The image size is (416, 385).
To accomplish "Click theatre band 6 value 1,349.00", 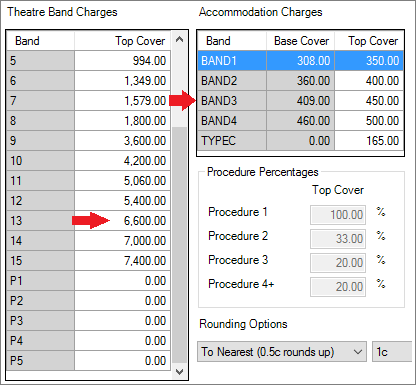I will click(123, 81).
